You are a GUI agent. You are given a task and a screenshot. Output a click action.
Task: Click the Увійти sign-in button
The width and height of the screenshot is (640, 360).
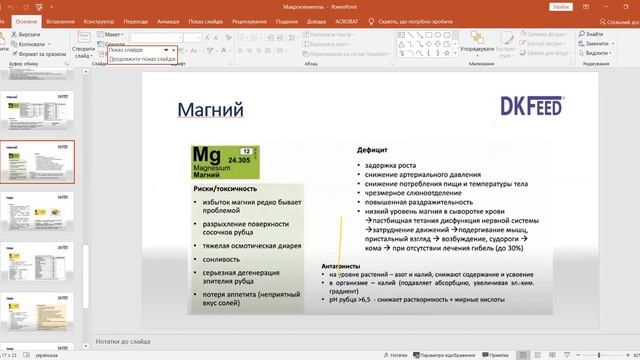561,7
